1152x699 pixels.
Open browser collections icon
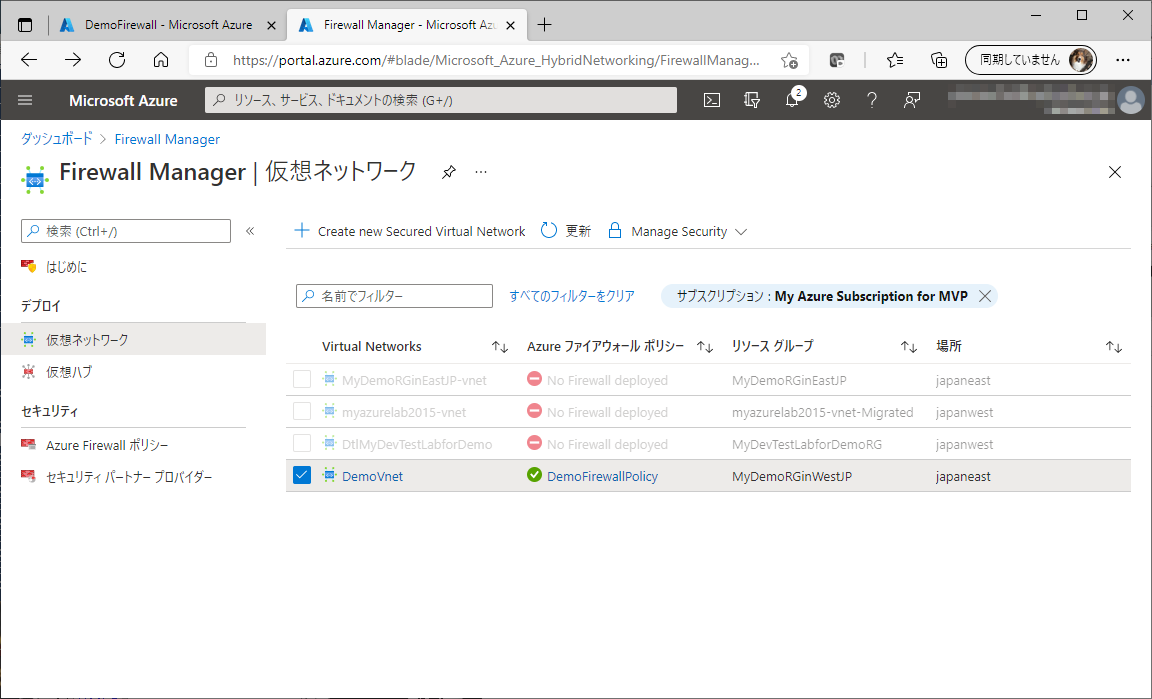click(x=939, y=60)
